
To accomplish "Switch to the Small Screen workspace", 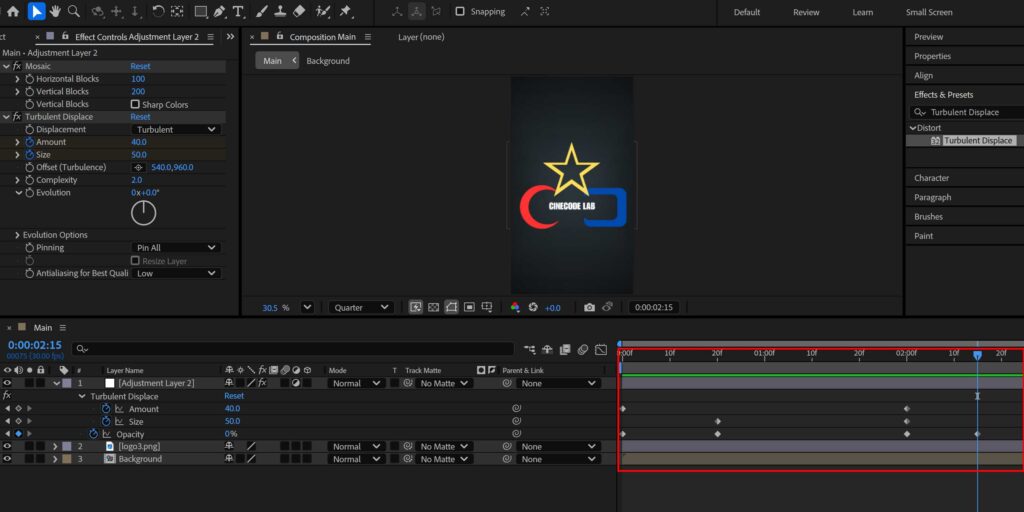I will coord(929,12).
